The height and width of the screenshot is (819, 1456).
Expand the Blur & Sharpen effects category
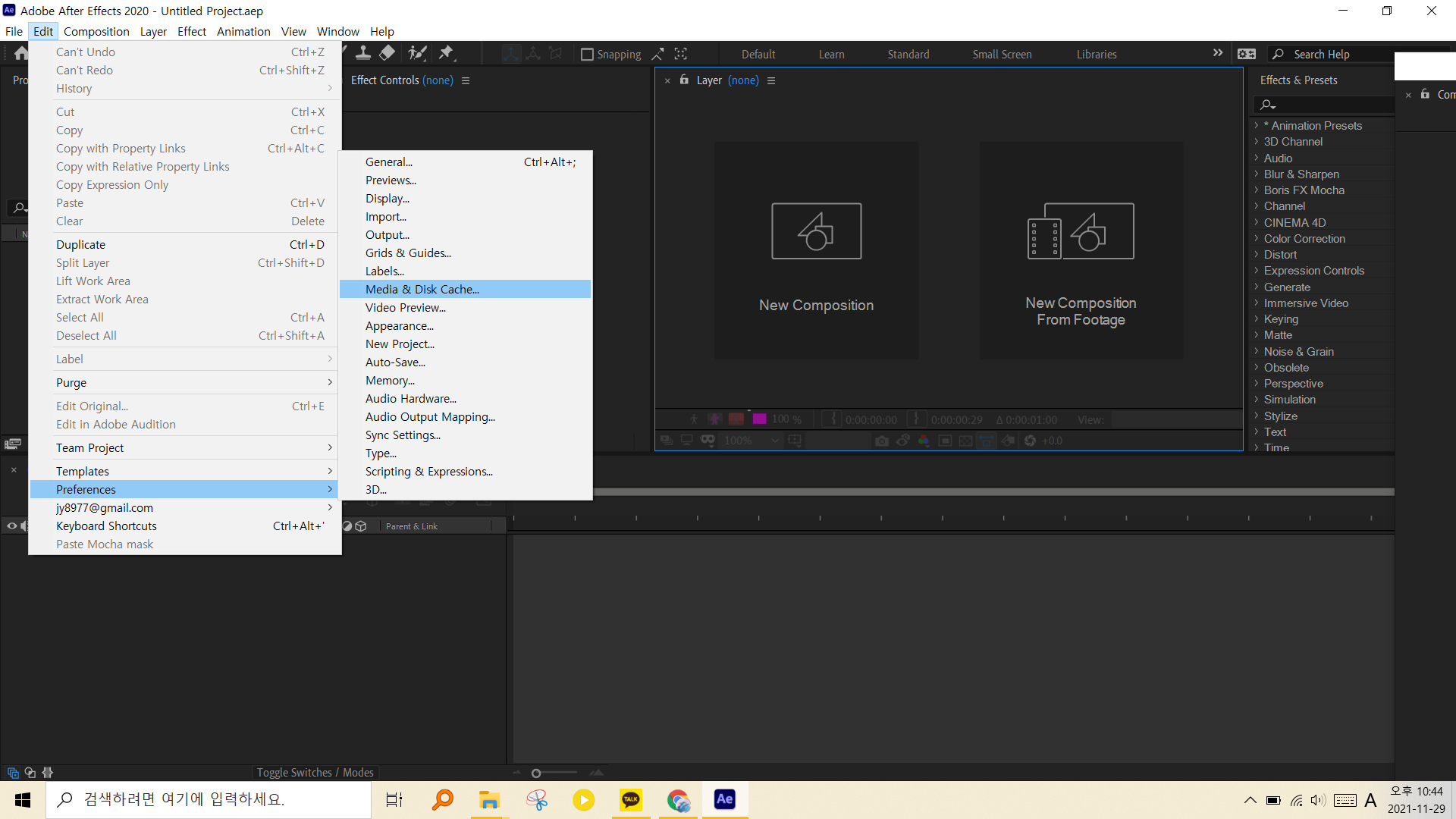[x=1257, y=174]
